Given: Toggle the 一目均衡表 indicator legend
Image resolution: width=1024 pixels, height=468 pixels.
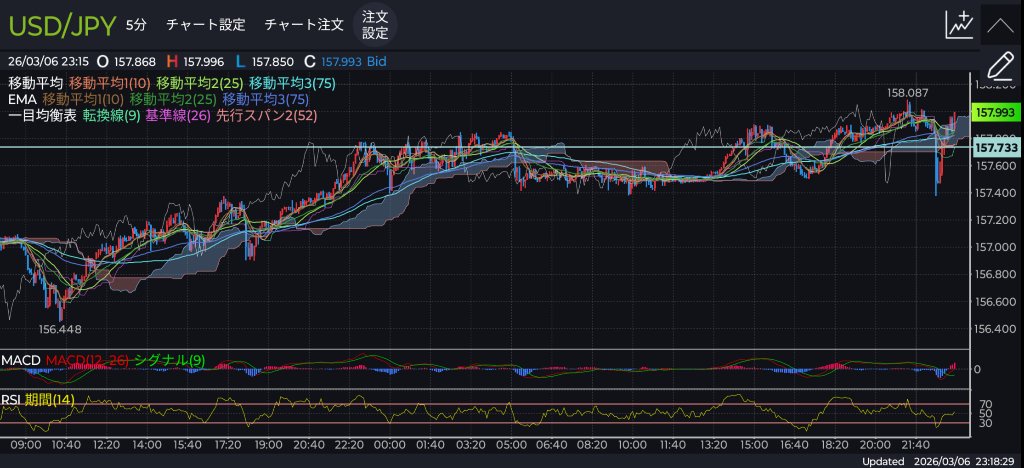Looking at the screenshot, I should coord(42,116).
